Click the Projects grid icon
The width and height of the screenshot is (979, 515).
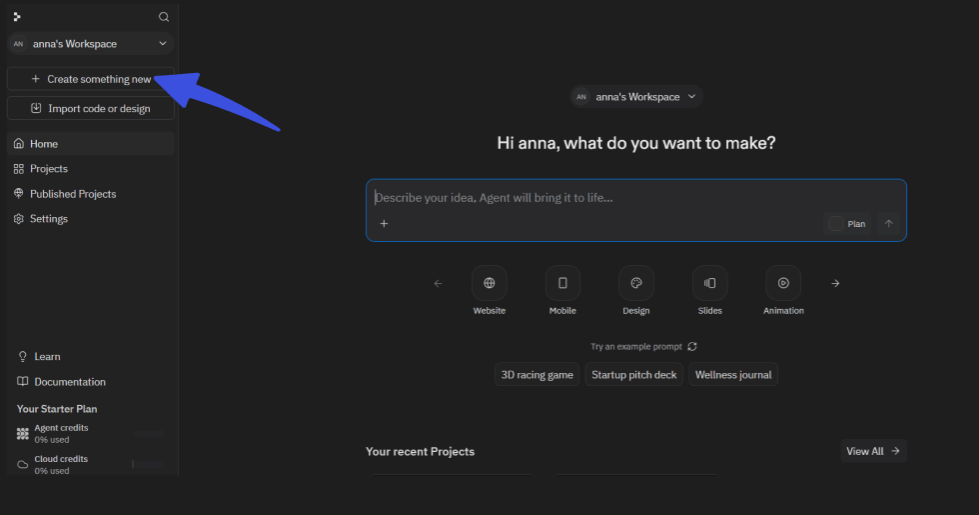(x=19, y=169)
